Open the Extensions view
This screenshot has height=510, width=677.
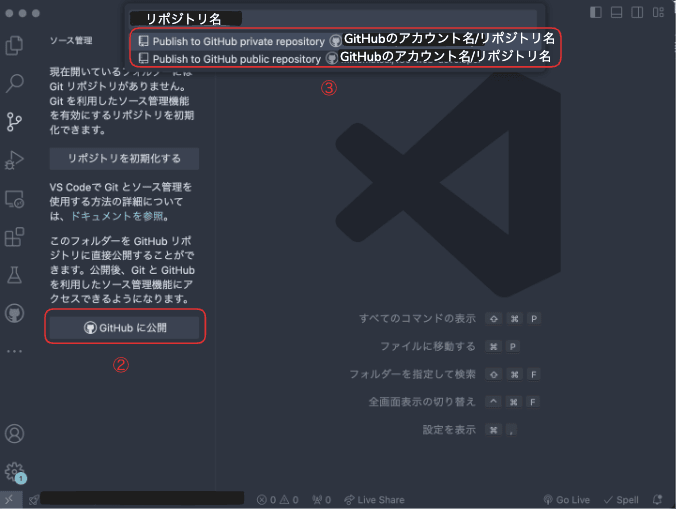pos(14,237)
